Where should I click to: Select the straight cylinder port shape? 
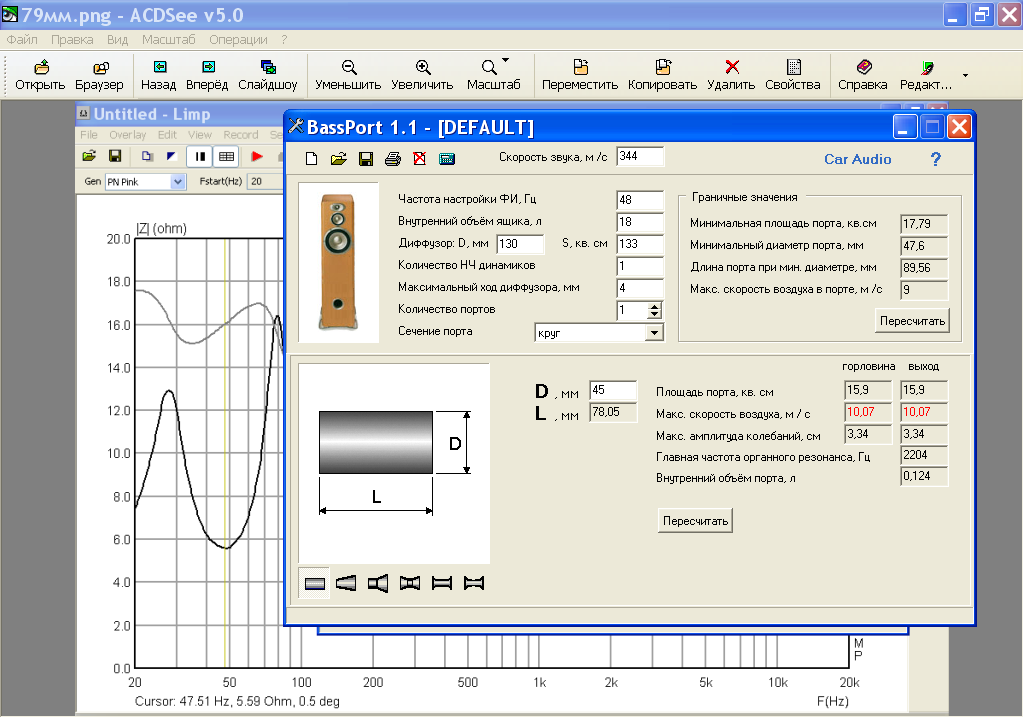point(315,583)
